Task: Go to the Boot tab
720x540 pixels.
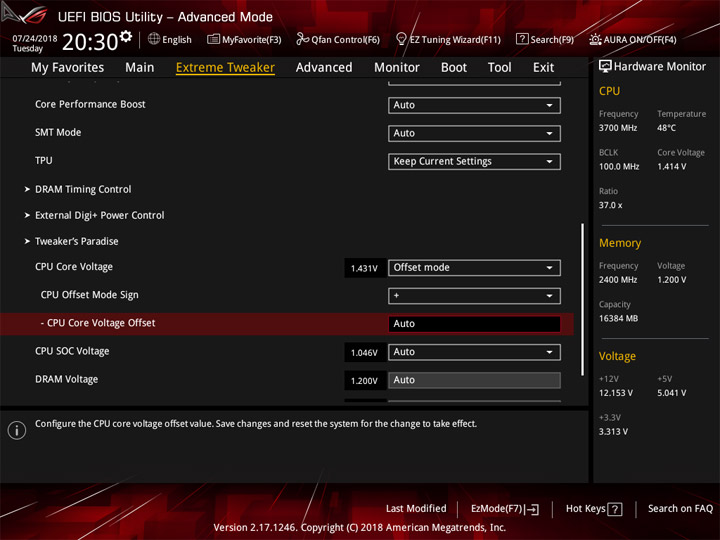Action: coord(454,68)
